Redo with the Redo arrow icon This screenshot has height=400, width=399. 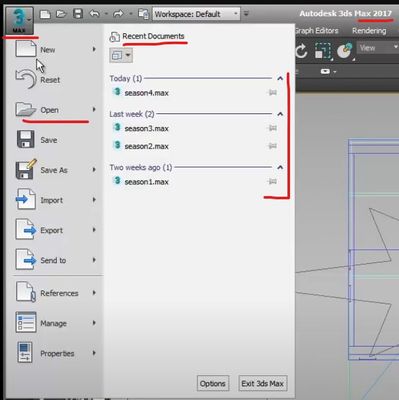point(118,14)
